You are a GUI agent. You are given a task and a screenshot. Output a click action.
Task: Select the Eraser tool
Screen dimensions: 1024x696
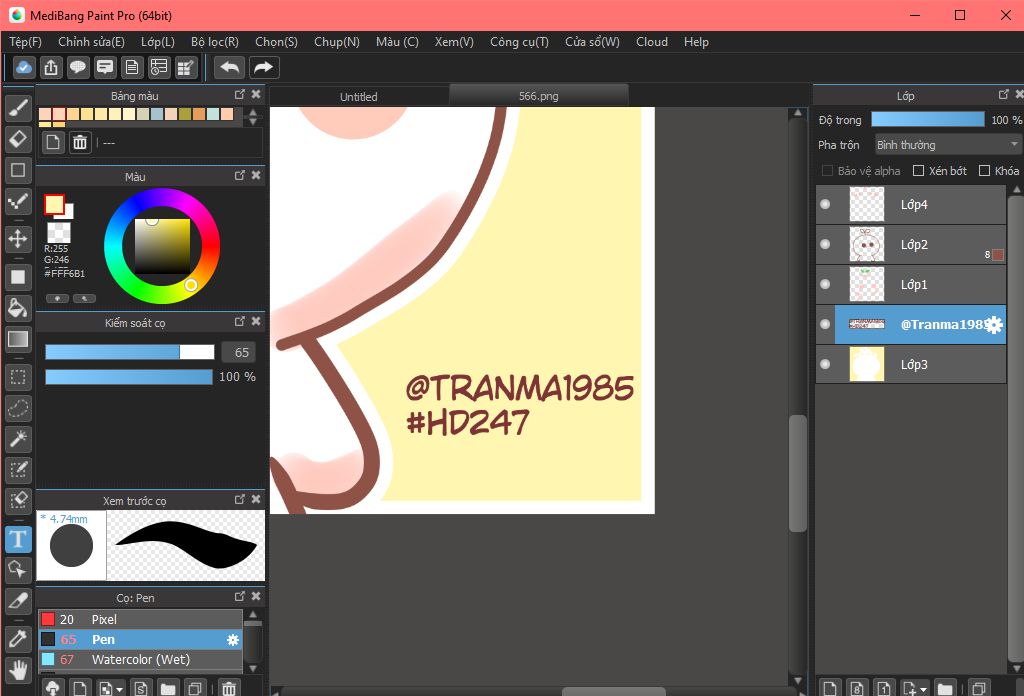pos(18,139)
